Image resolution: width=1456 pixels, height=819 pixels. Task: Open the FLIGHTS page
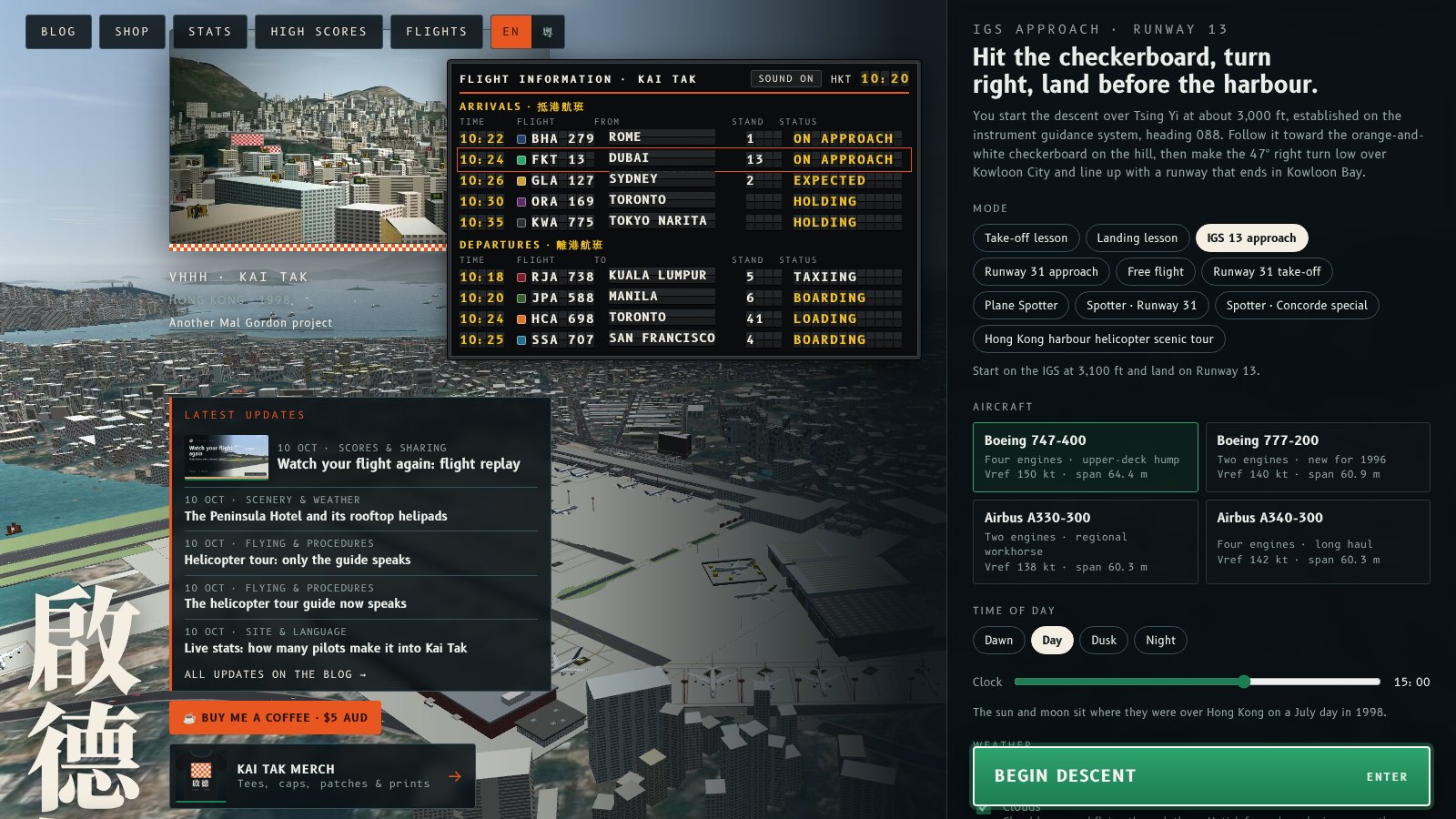(x=437, y=32)
